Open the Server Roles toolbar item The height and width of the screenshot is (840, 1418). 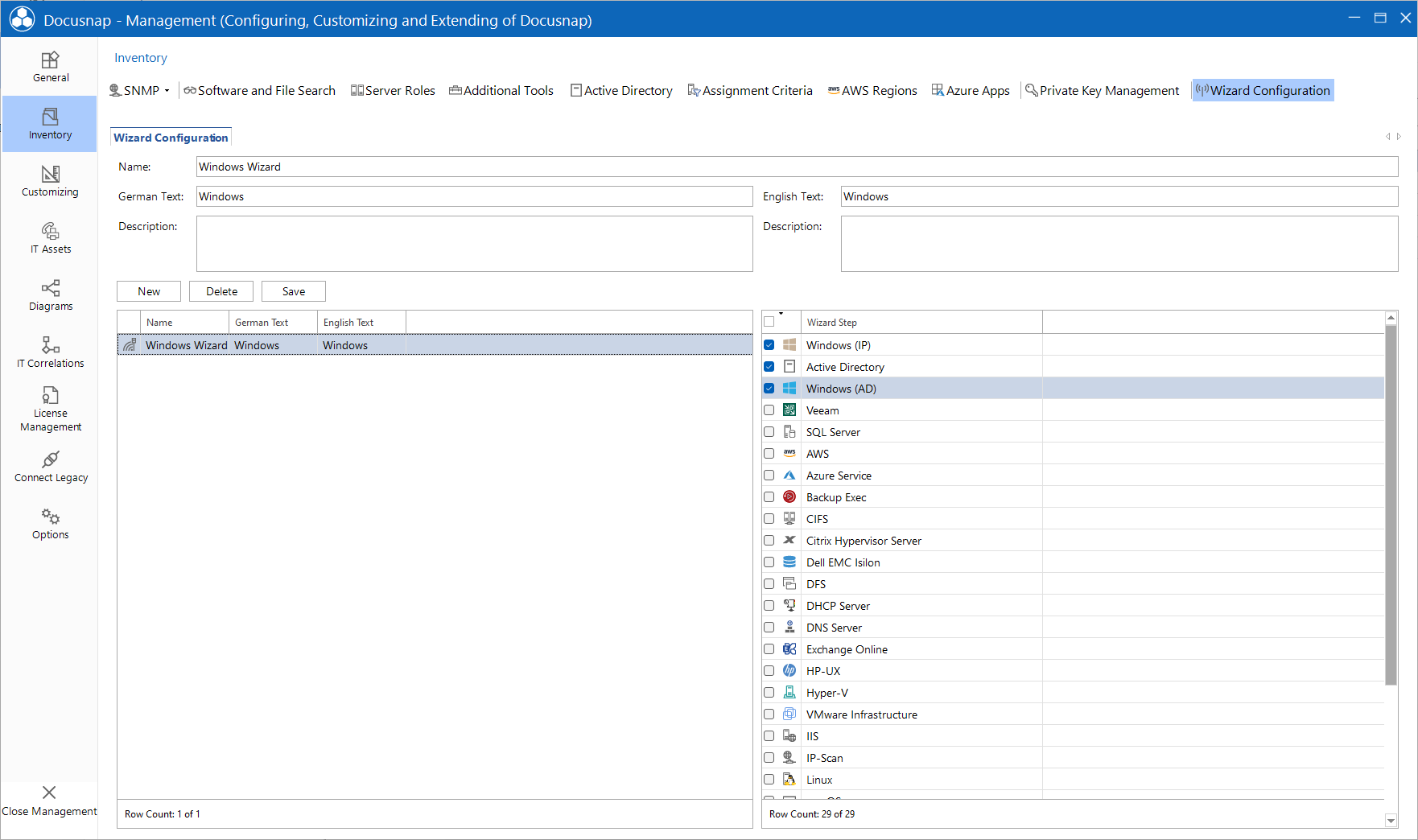[x=393, y=91]
